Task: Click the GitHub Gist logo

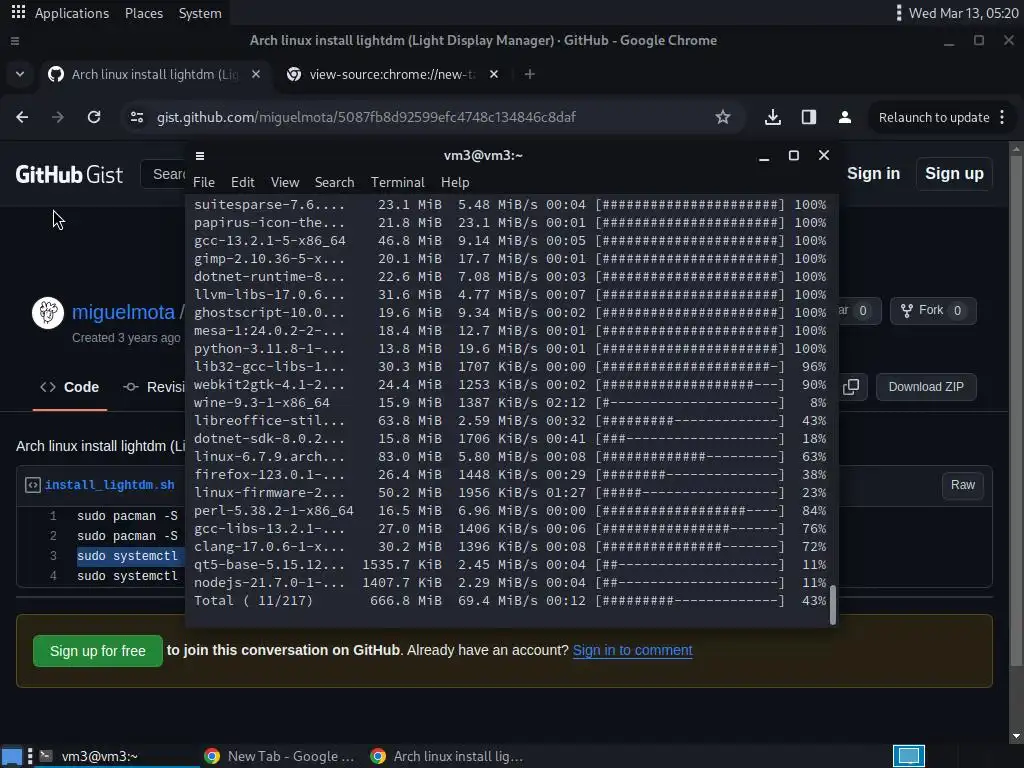Action: (69, 174)
